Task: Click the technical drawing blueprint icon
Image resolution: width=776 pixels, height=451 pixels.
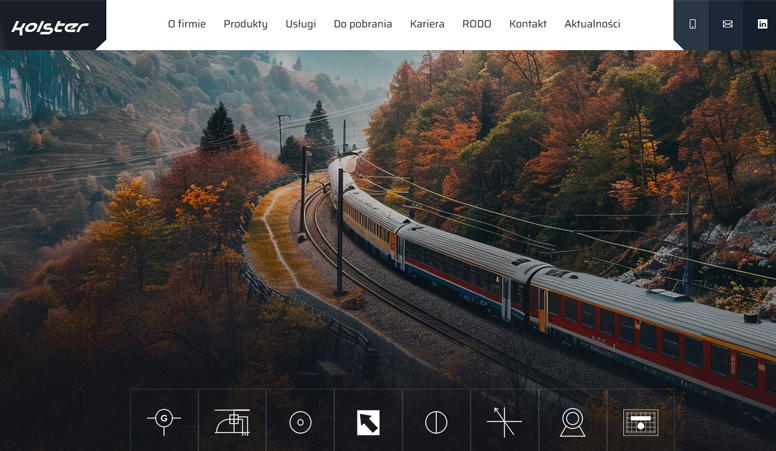Action: tap(232, 422)
